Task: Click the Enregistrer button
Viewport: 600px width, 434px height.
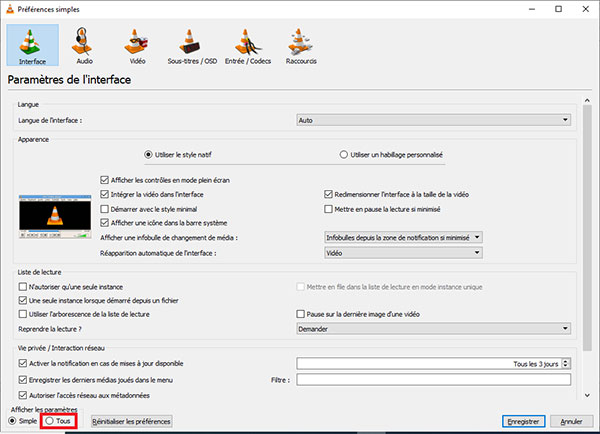Action: coord(523,421)
